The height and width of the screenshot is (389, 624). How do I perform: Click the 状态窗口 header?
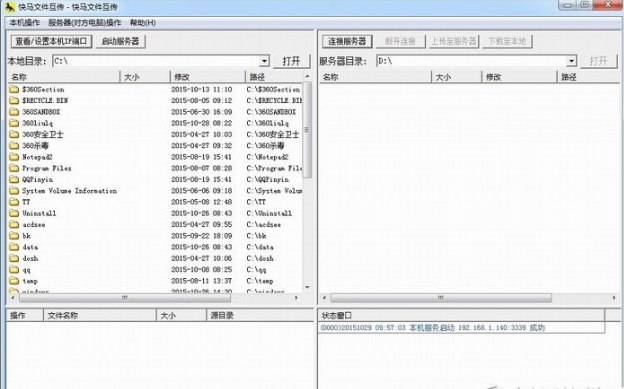462,315
